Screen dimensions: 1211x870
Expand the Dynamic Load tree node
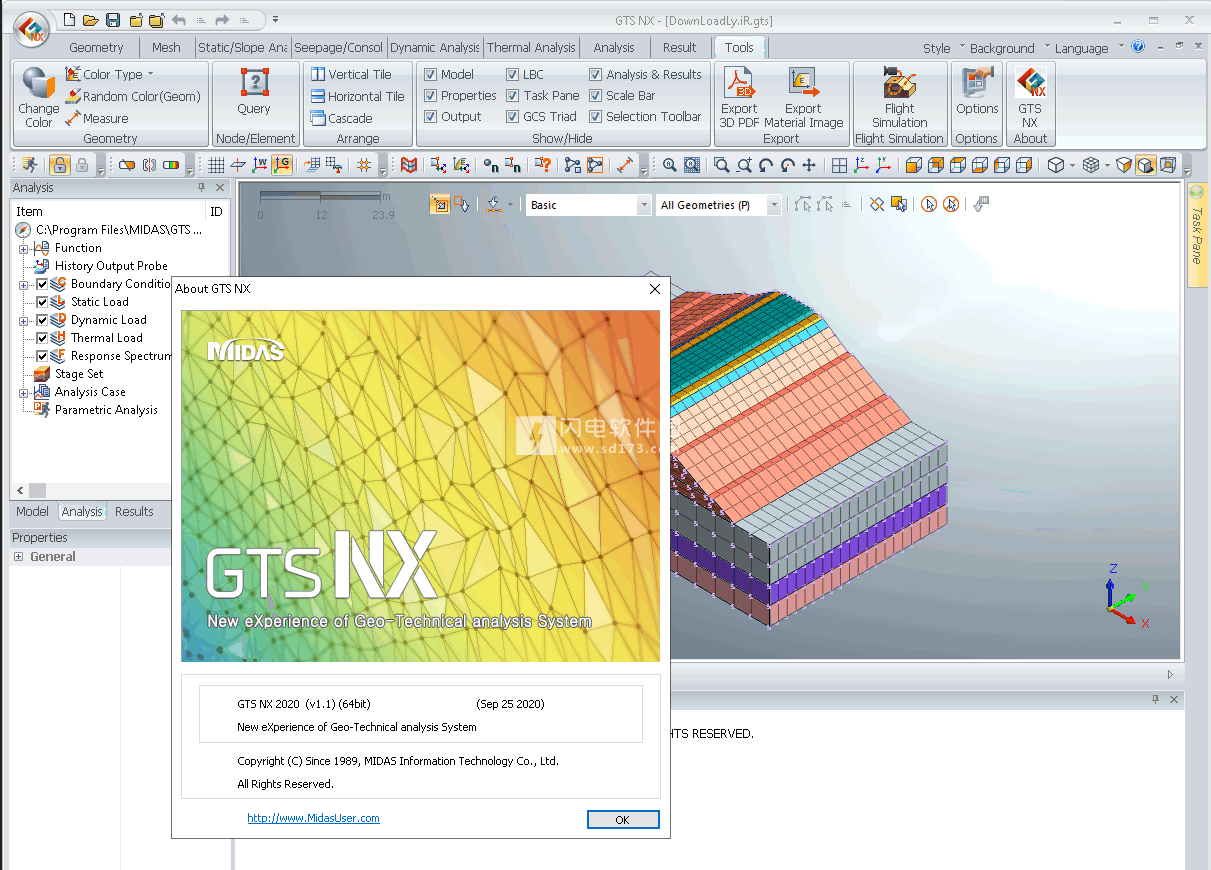coord(23,320)
